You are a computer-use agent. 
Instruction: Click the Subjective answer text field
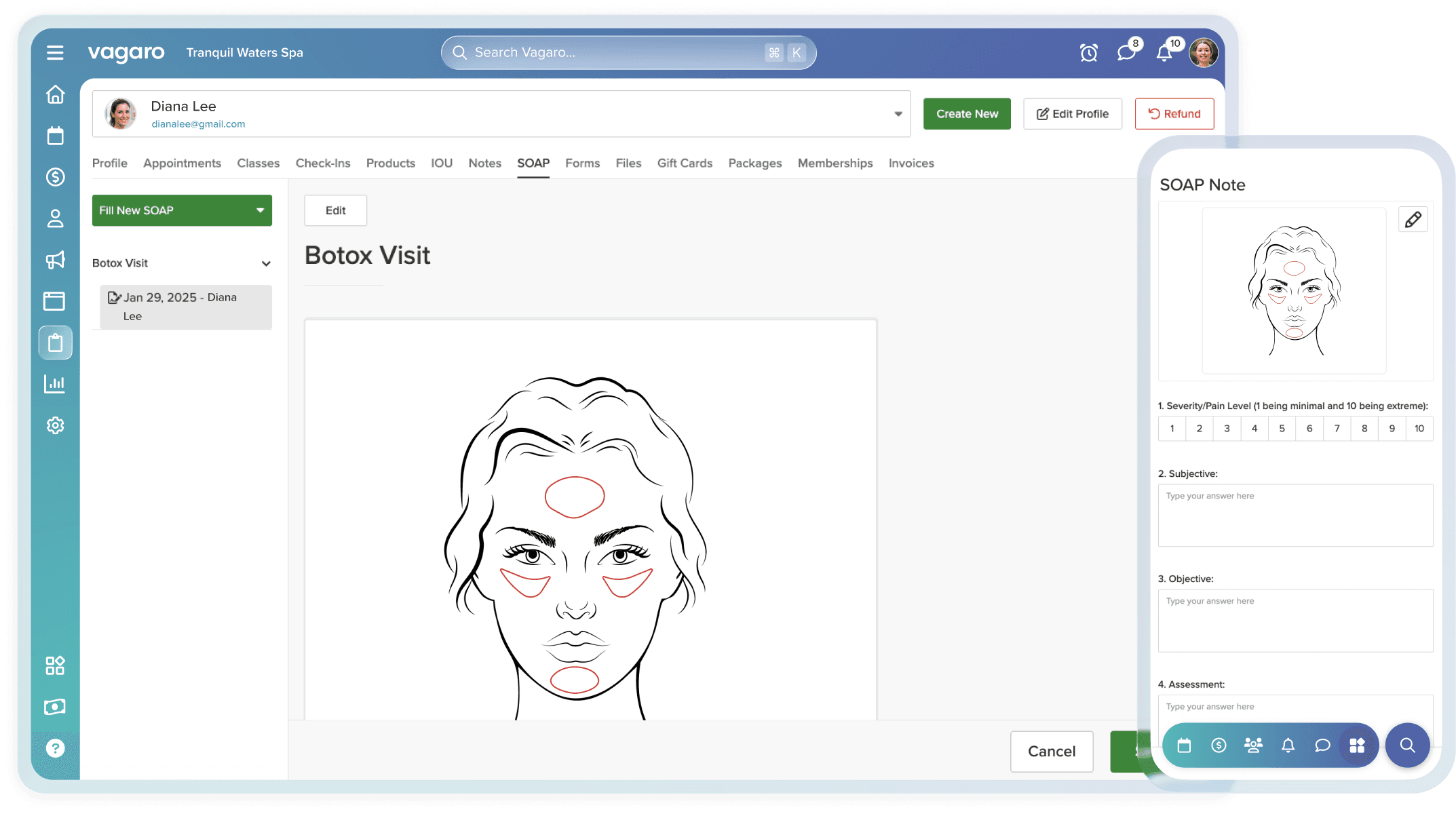point(1295,515)
